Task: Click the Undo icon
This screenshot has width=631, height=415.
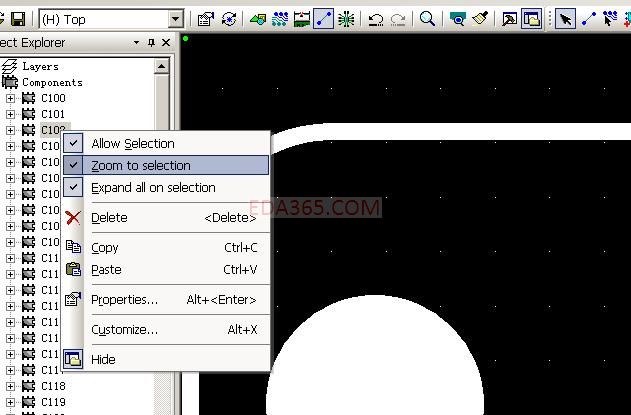Action: [x=376, y=19]
